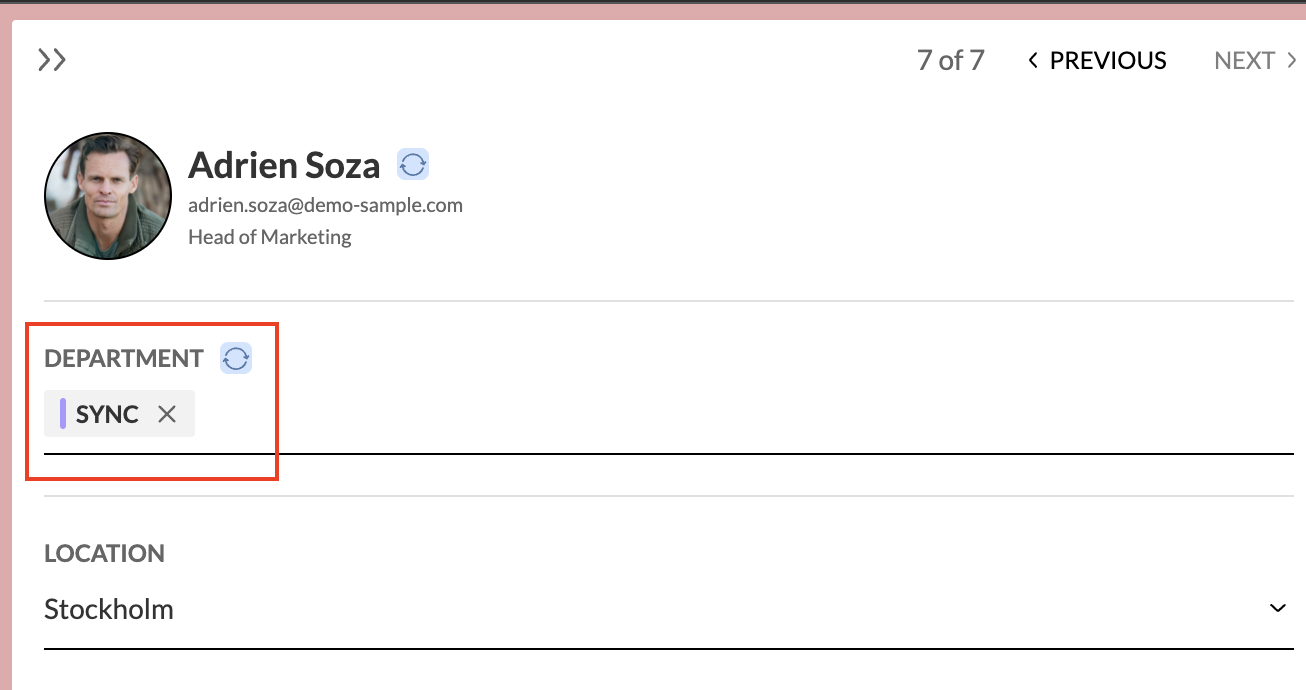Click the sync icon next to DEPARTMENT label
1306x690 pixels.
[x=236, y=358]
